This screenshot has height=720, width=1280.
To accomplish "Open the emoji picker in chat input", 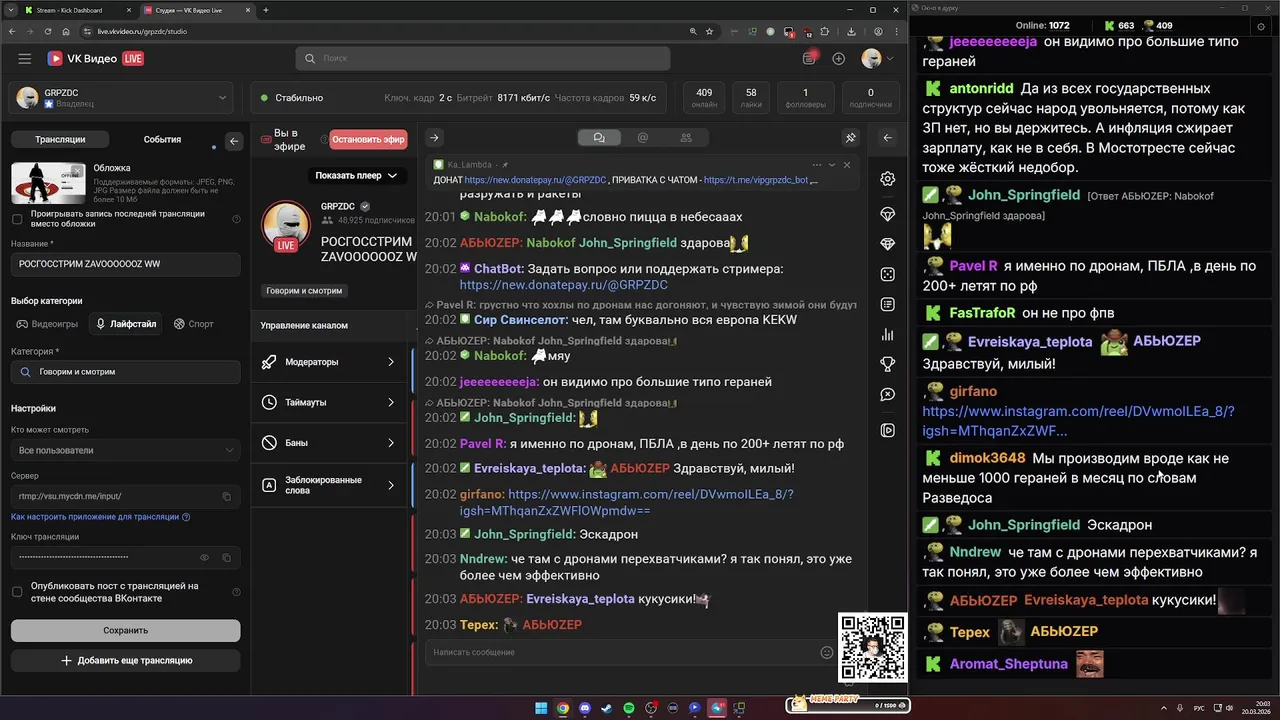I will tap(826, 652).
